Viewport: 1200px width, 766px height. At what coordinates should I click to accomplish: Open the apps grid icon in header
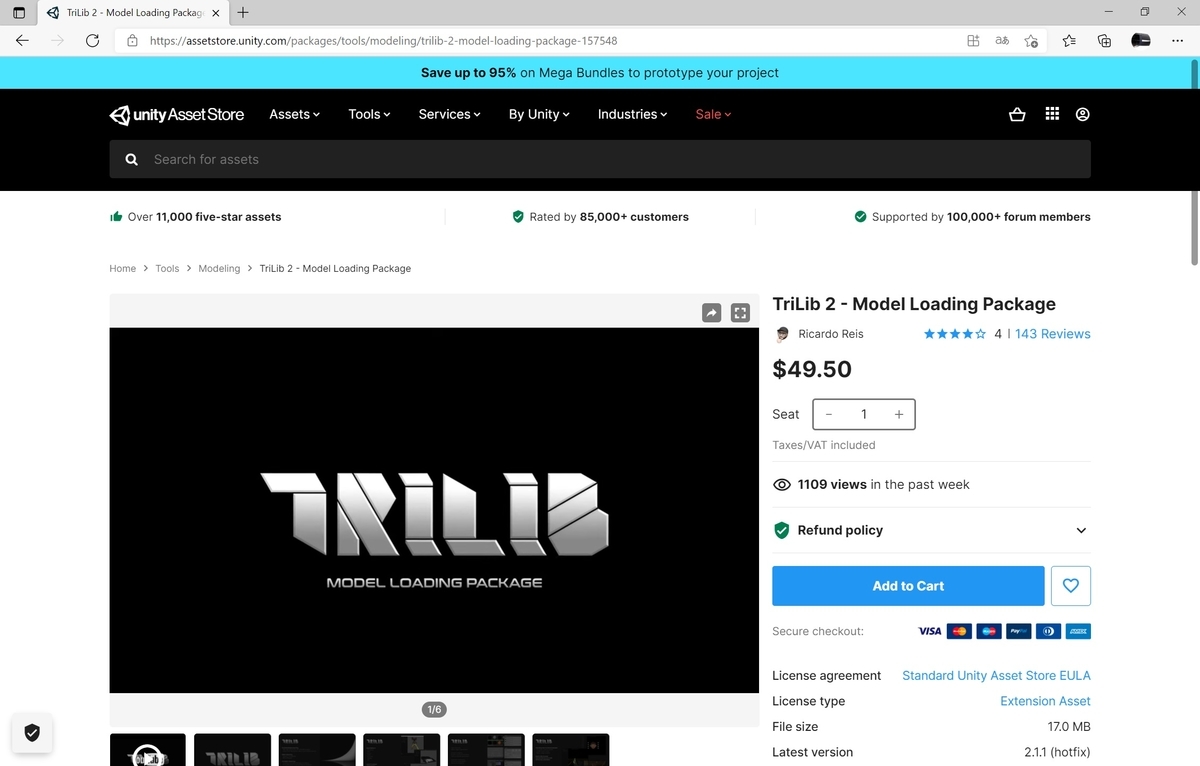click(x=1052, y=114)
